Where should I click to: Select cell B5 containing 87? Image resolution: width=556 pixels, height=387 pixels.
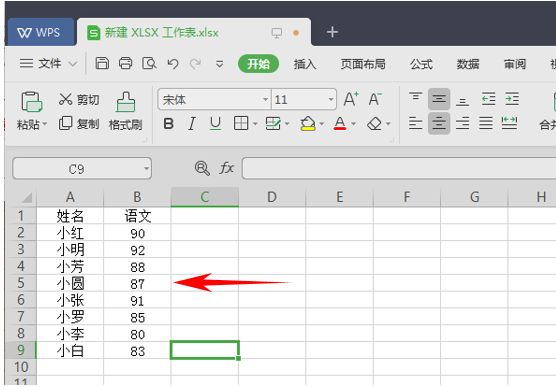point(137,283)
